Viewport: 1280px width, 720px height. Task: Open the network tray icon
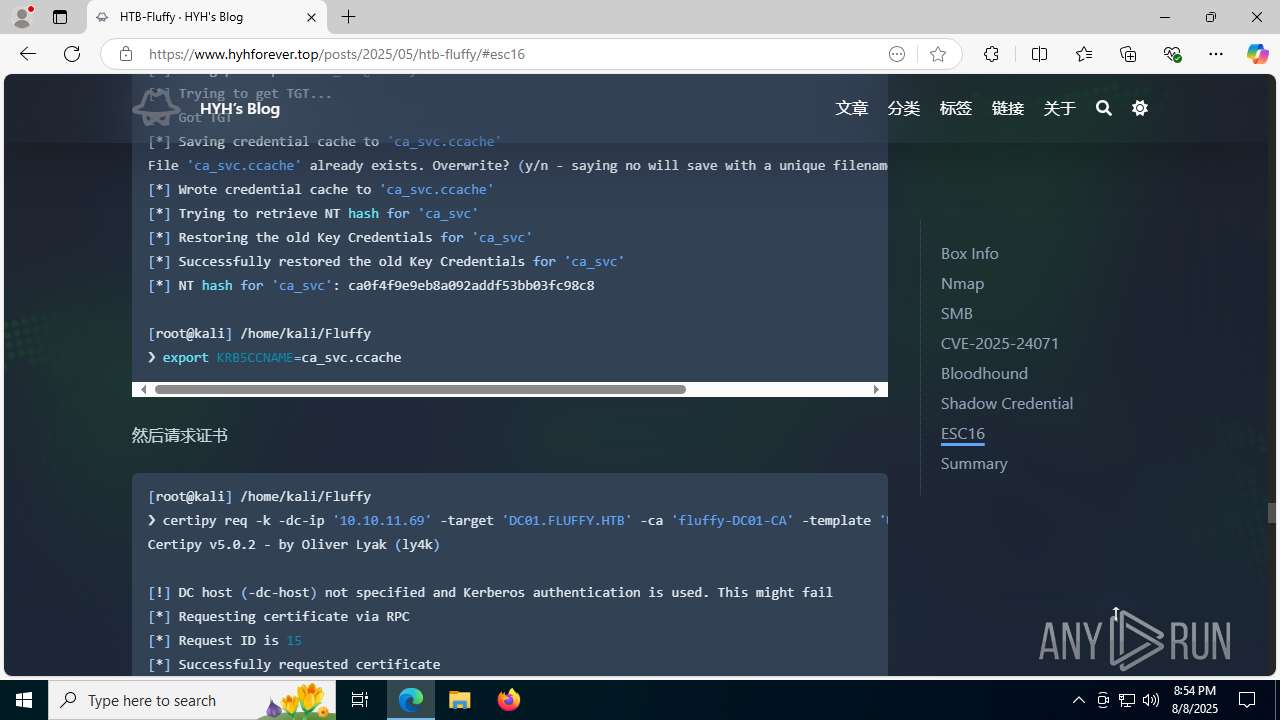(x=1127, y=700)
